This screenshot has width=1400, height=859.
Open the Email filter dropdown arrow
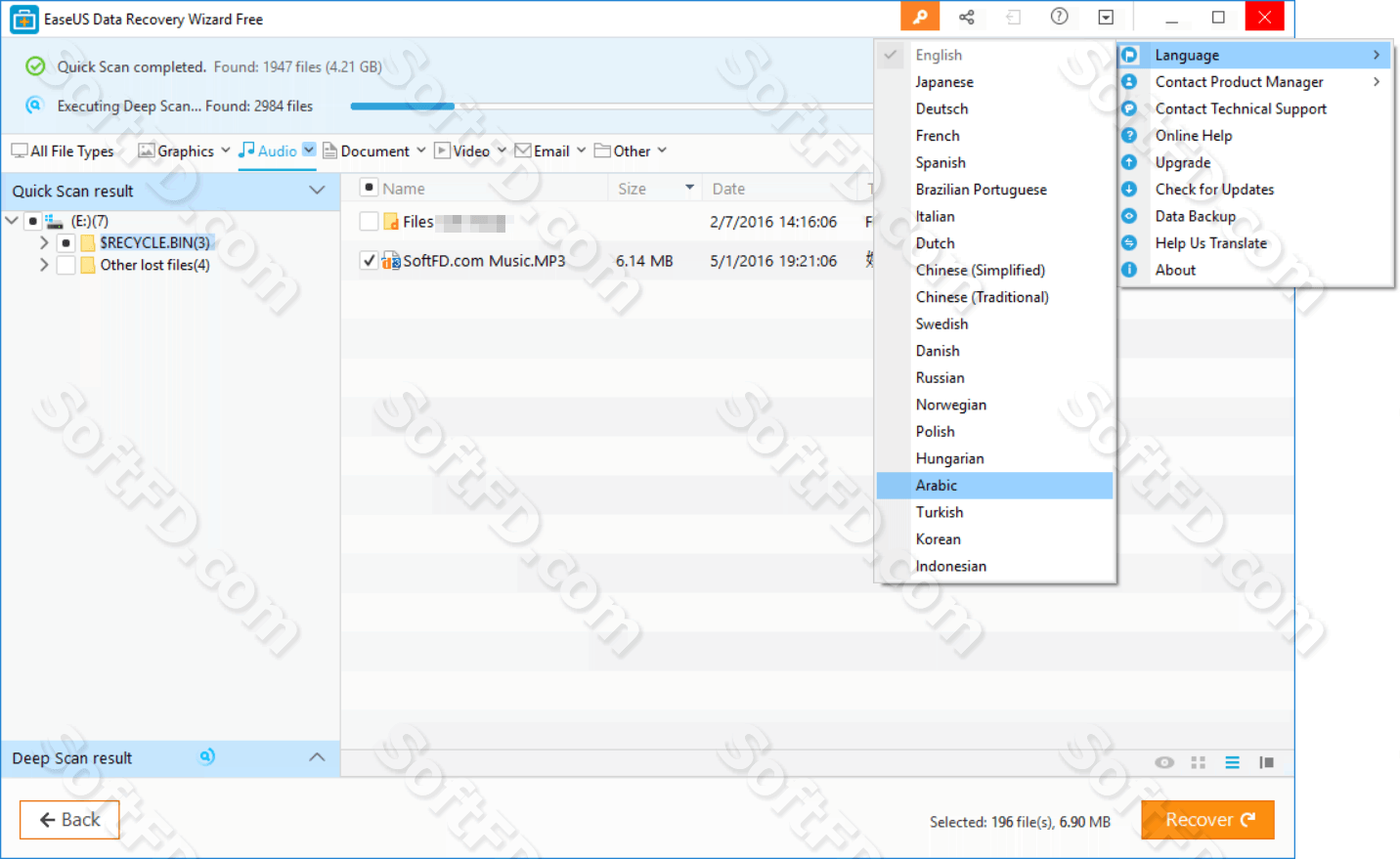pyautogui.click(x=582, y=150)
